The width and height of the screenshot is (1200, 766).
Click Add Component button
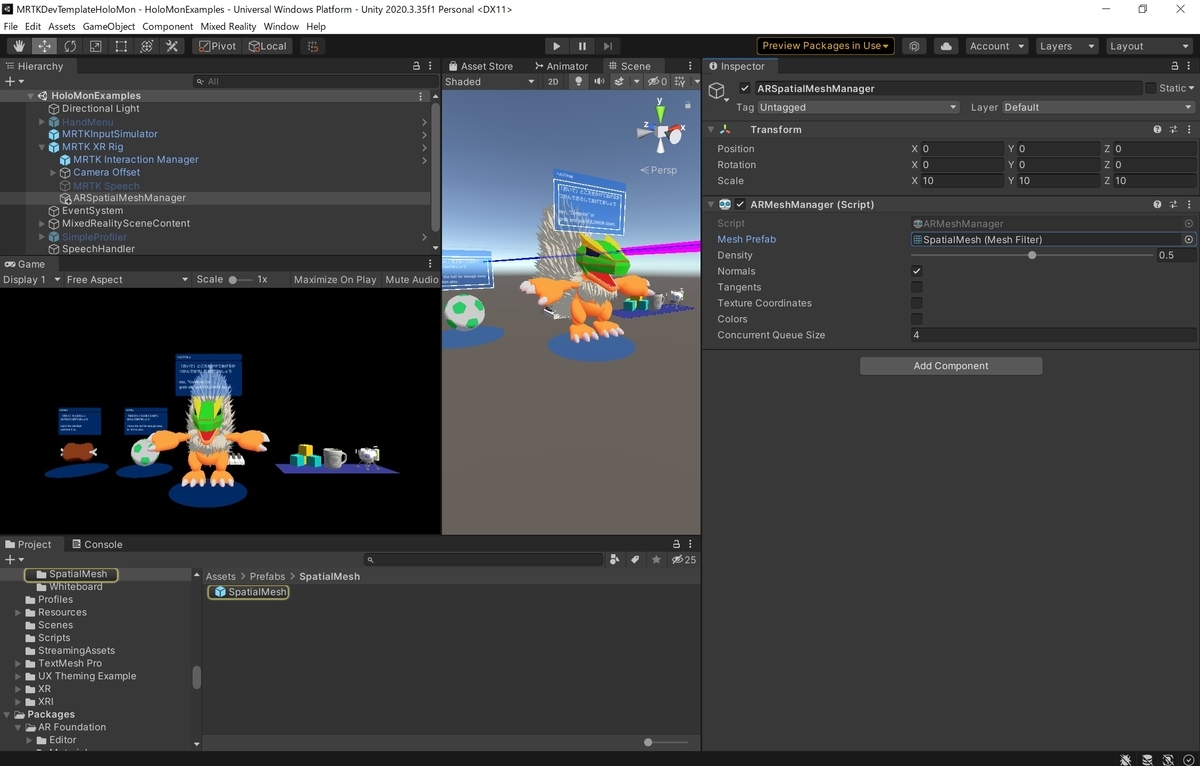[951, 366]
